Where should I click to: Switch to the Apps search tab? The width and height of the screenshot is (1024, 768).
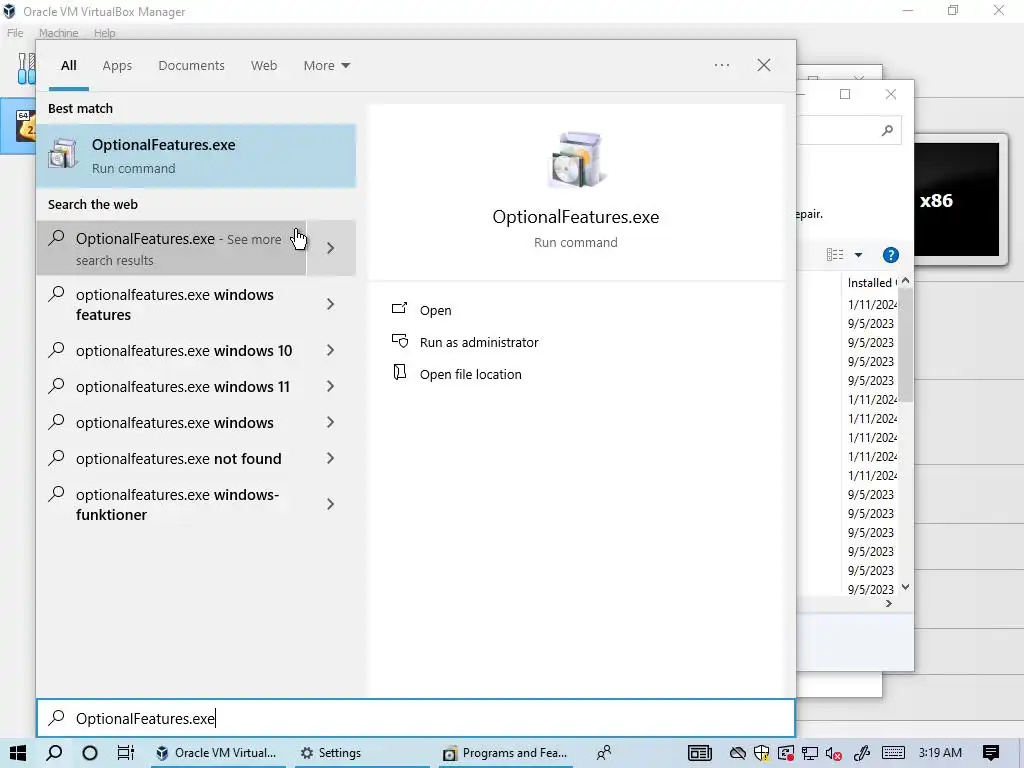click(x=117, y=65)
